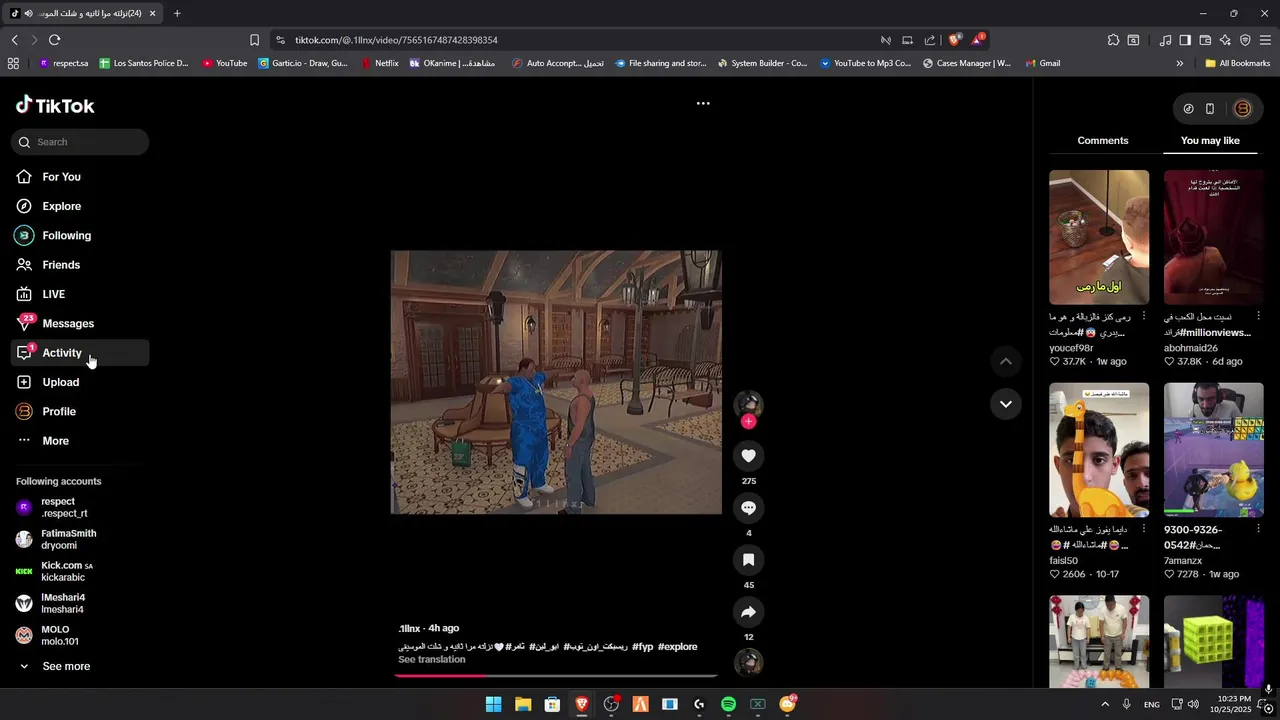This screenshot has width=1280, height=720.
Task: Open Spotify from taskbar
Action: coord(728,704)
